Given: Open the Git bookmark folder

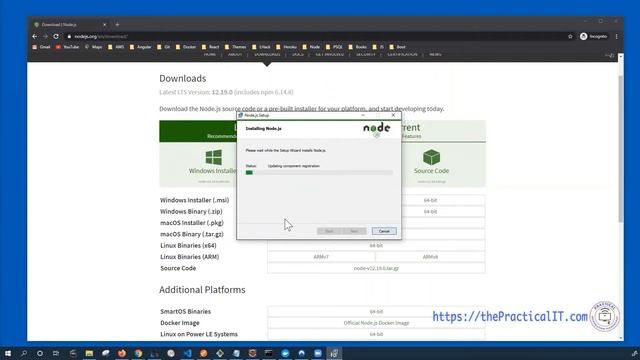Looking at the screenshot, I should (x=163, y=47).
